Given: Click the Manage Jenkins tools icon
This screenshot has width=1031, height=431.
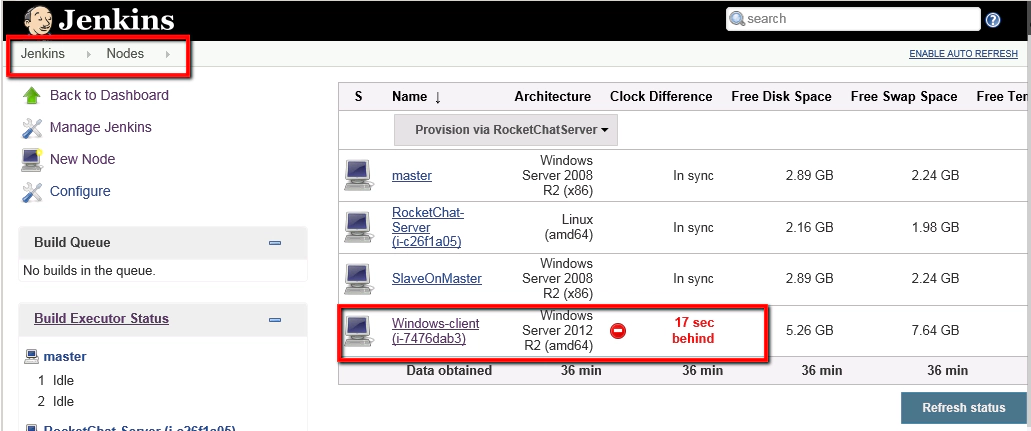Looking at the screenshot, I should tap(32, 128).
